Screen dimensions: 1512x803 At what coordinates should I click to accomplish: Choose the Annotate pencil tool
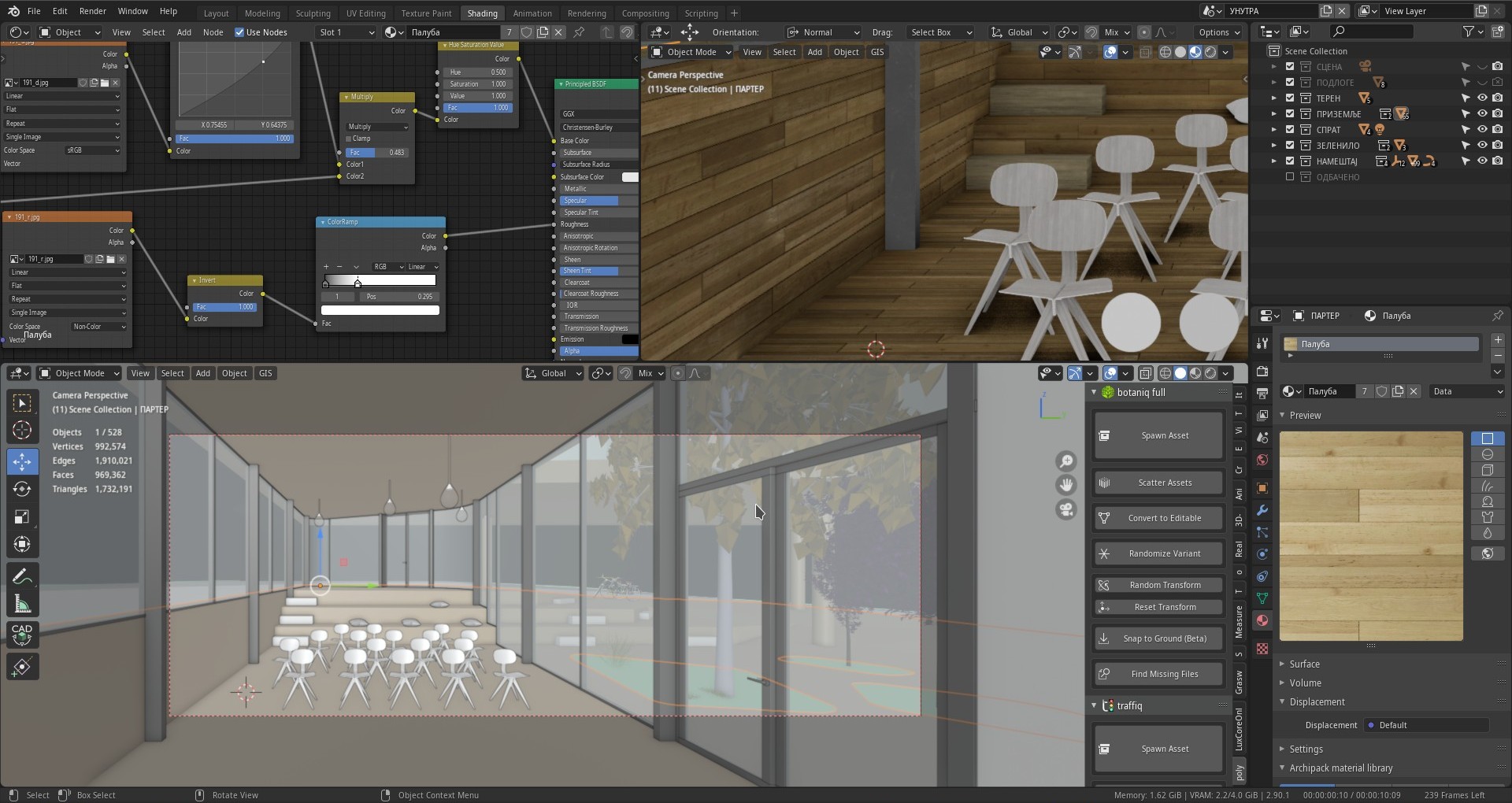[x=22, y=576]
